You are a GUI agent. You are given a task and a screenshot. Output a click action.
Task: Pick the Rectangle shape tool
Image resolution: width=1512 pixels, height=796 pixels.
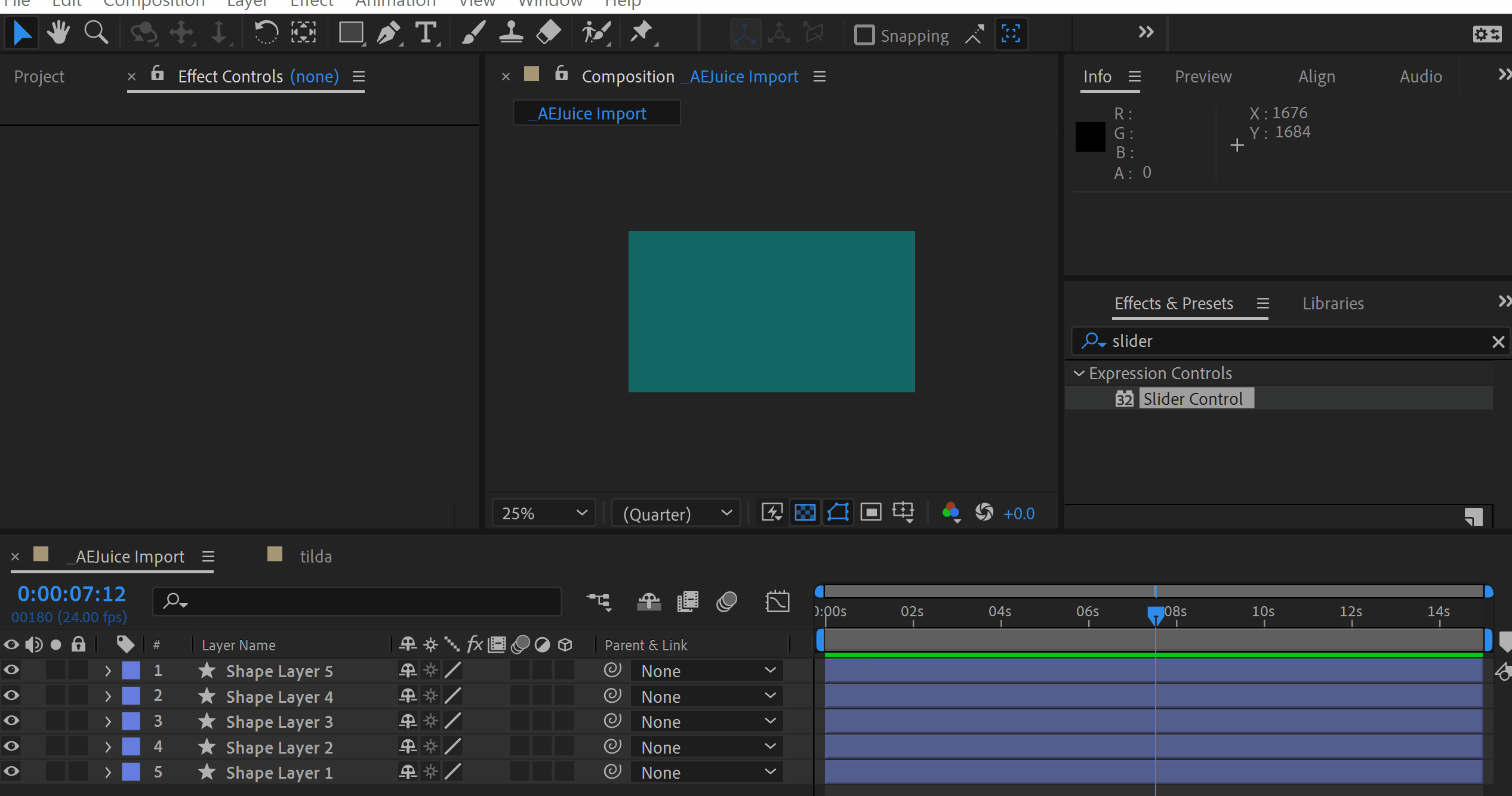pos(351,33)
